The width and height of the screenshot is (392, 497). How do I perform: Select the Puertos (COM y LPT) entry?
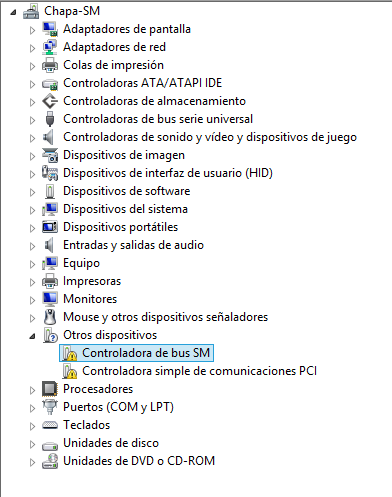(x=118, y=407)
